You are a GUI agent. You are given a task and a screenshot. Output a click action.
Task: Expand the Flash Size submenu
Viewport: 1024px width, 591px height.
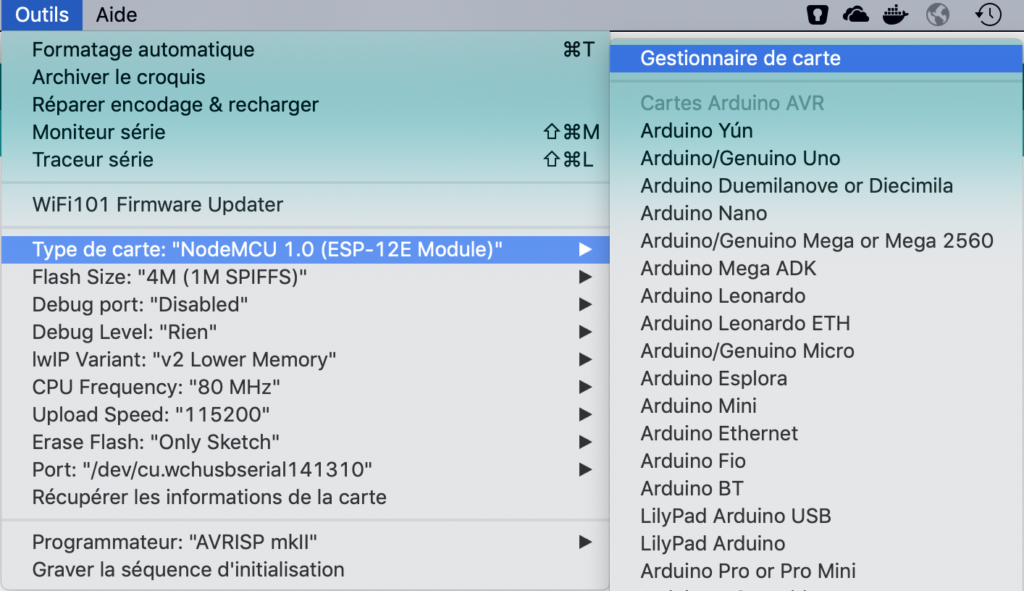[306, 277]
